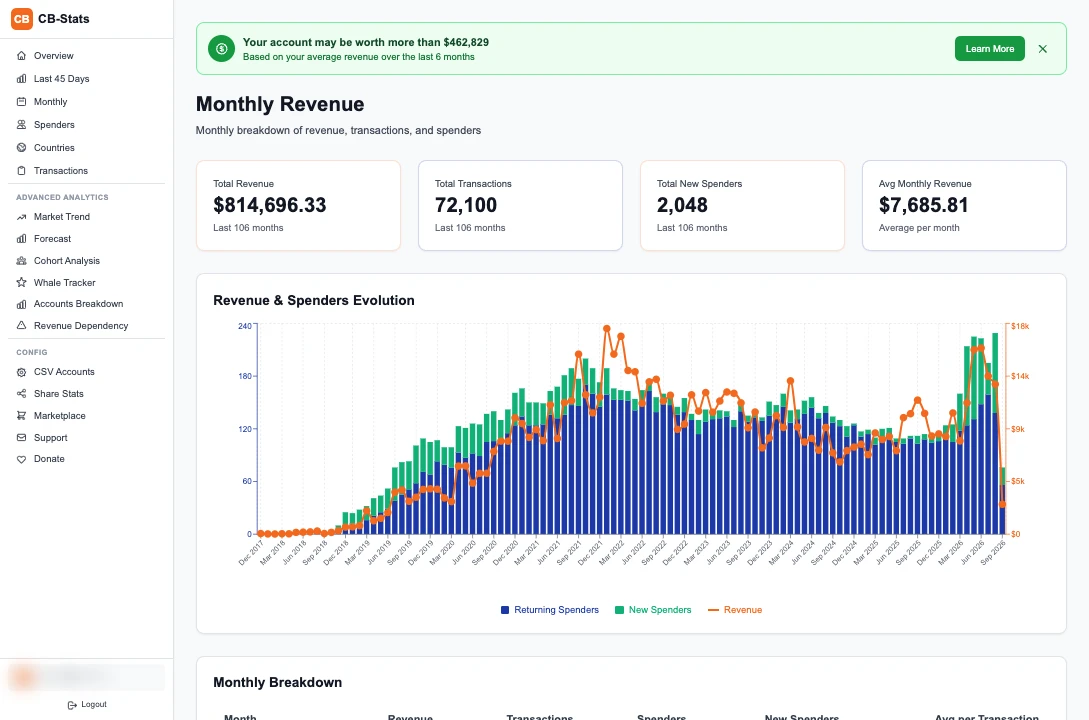Screen dimensions: 1089x720
Task: Click the Market Trend arrow icon
Action: tap(22, 217)
